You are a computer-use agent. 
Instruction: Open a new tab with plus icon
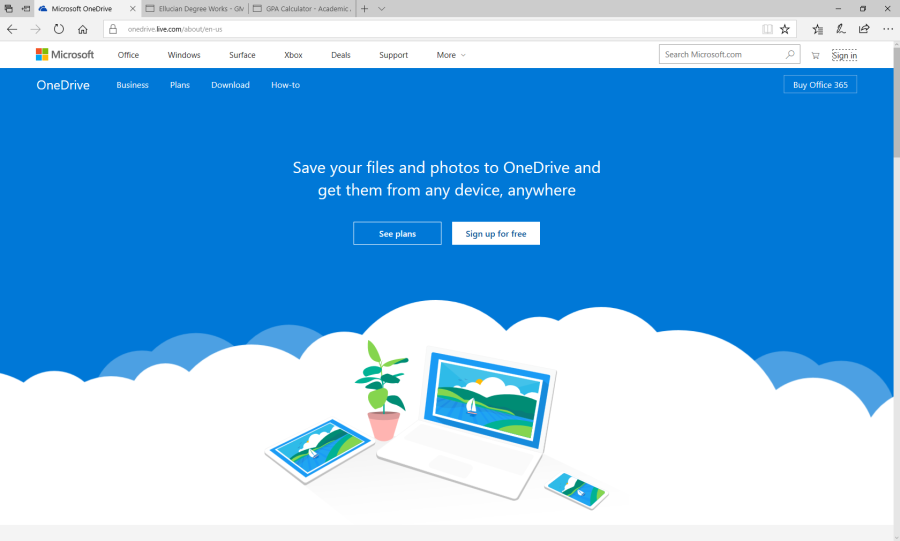click(x=364, y=9)
